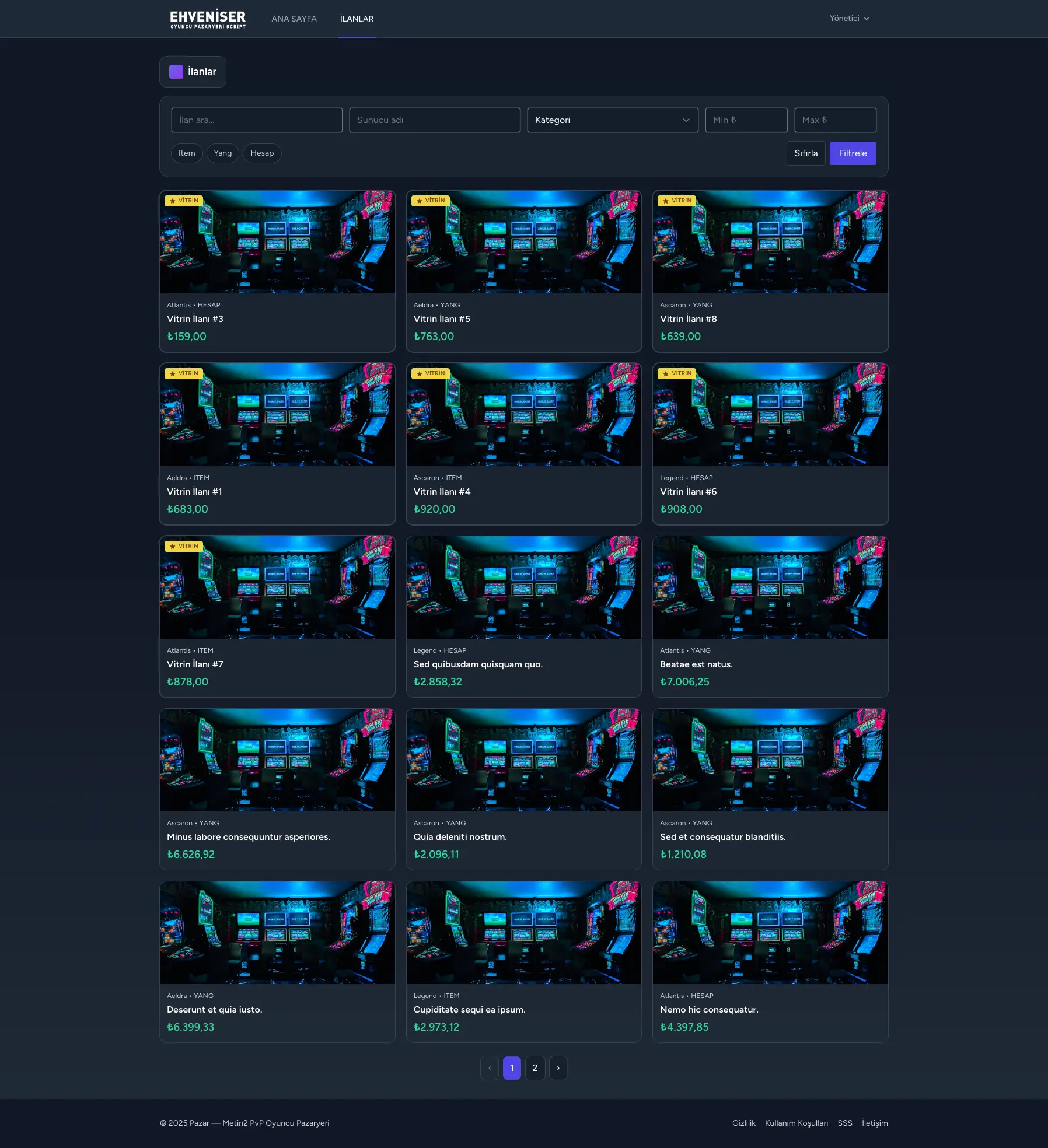Click the EHVENISER site logo
Viewport: 1048px width, 1148px height.
point(208,19)
